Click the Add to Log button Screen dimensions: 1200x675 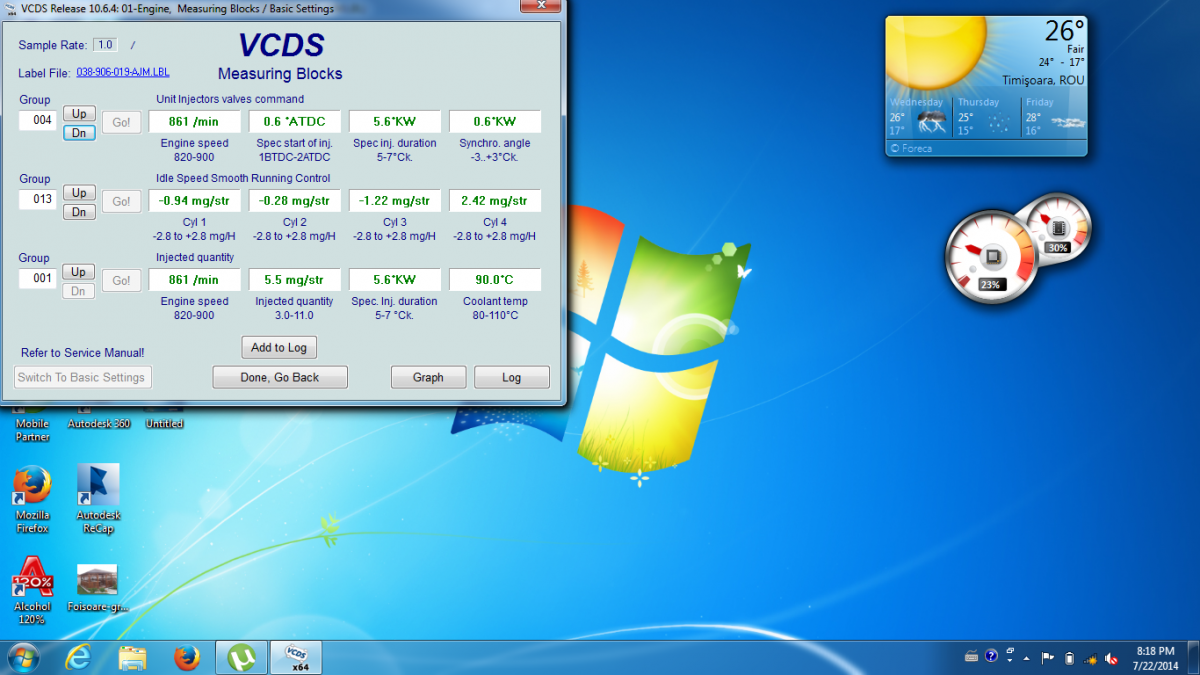[279, 347]
